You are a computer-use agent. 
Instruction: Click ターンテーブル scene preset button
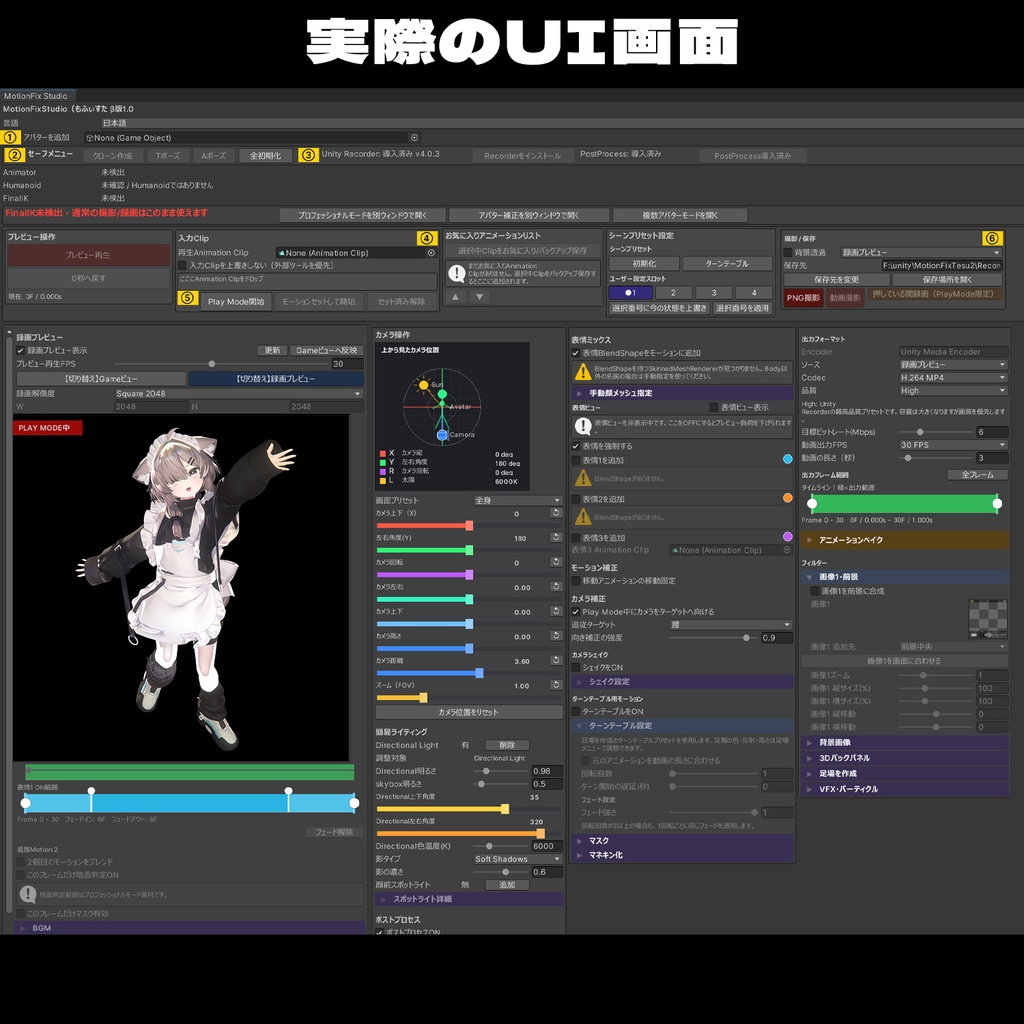tap(727, 264)
